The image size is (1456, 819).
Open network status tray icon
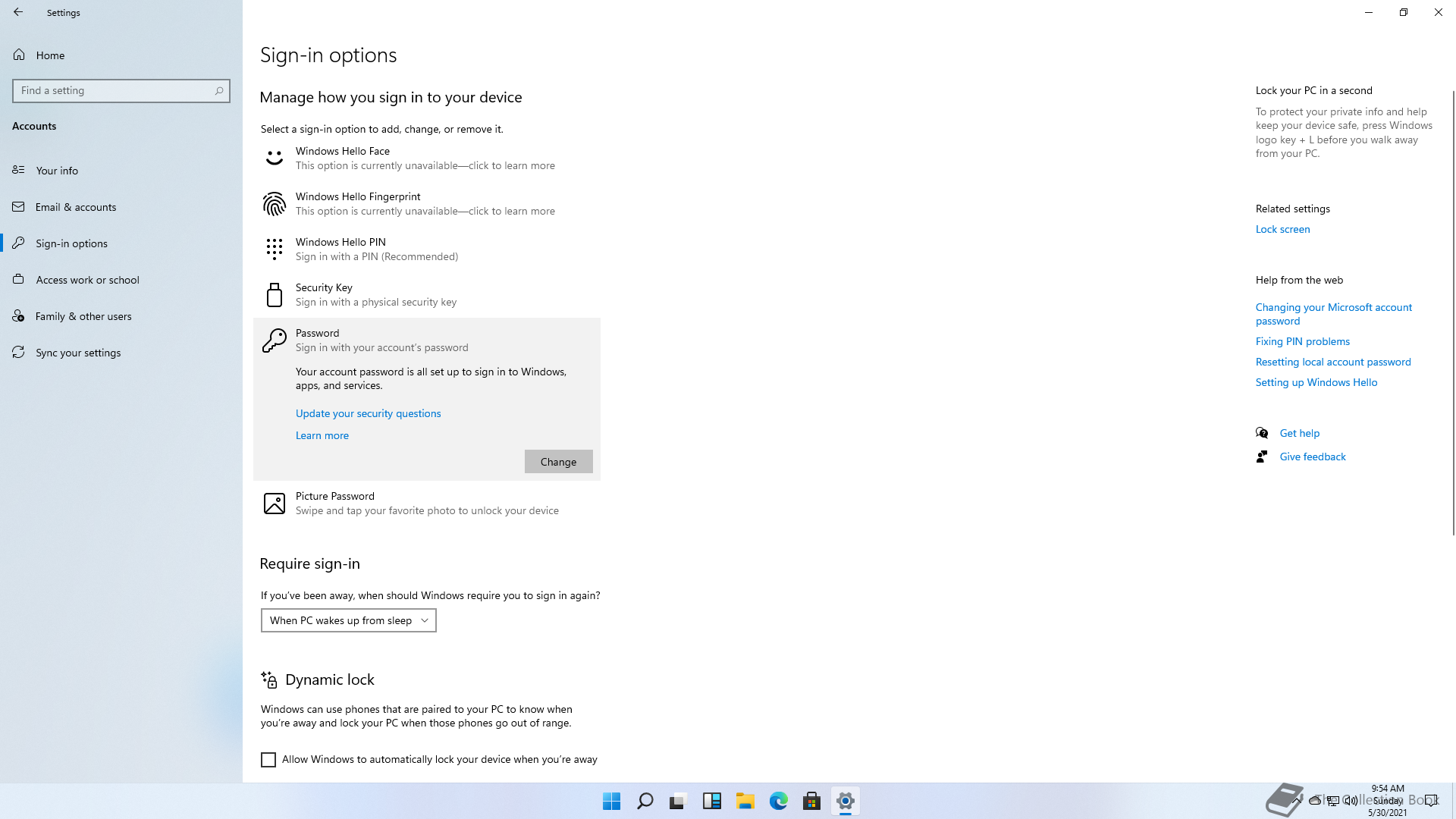click(1333, 800)
